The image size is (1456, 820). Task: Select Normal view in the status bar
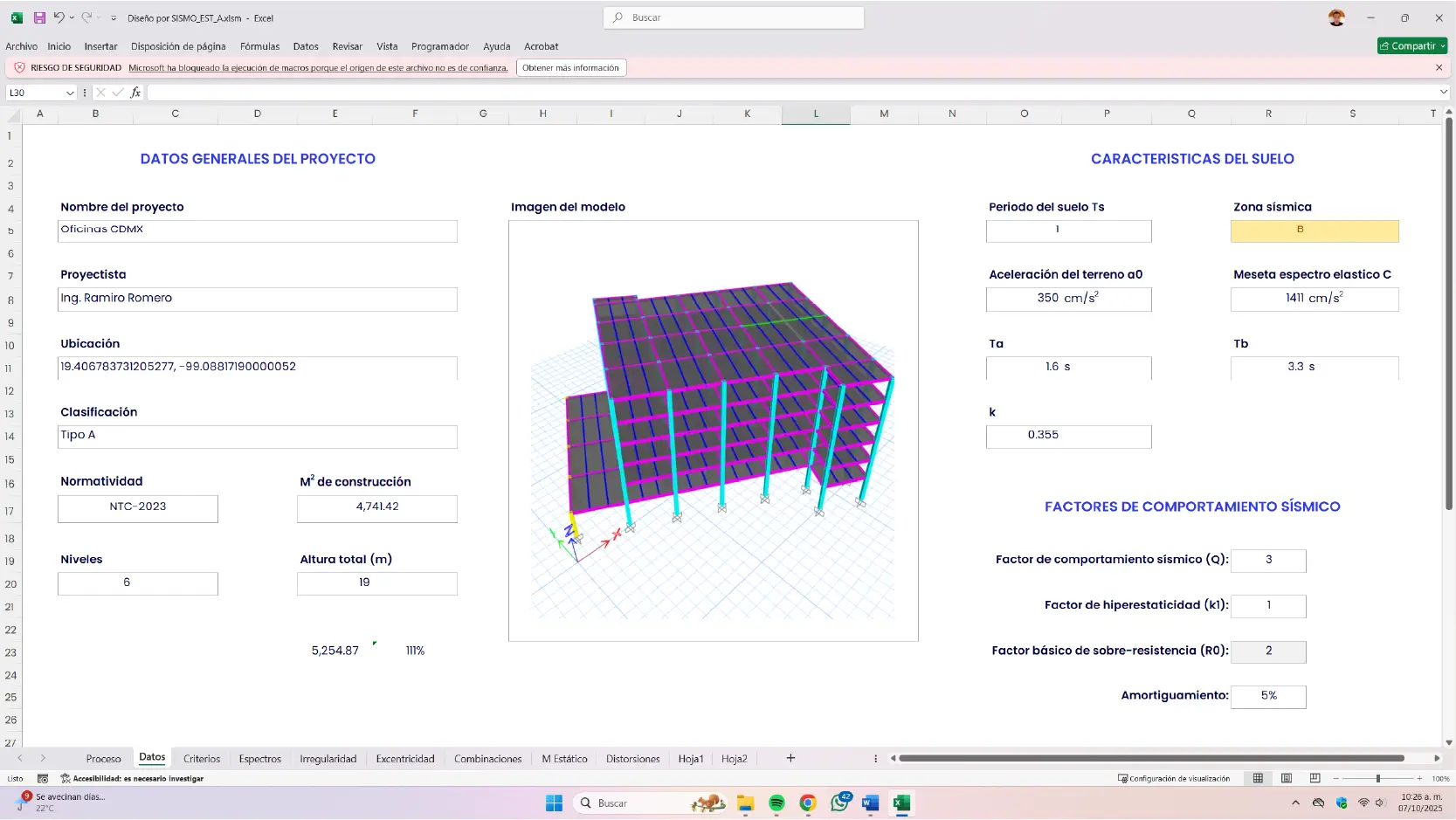(x=1258, y=778)
